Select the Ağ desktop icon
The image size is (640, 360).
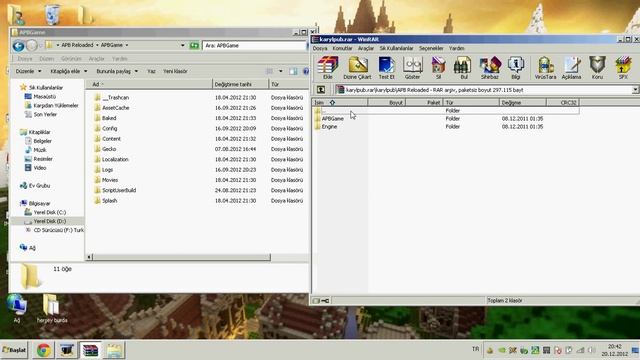[17, 309]
